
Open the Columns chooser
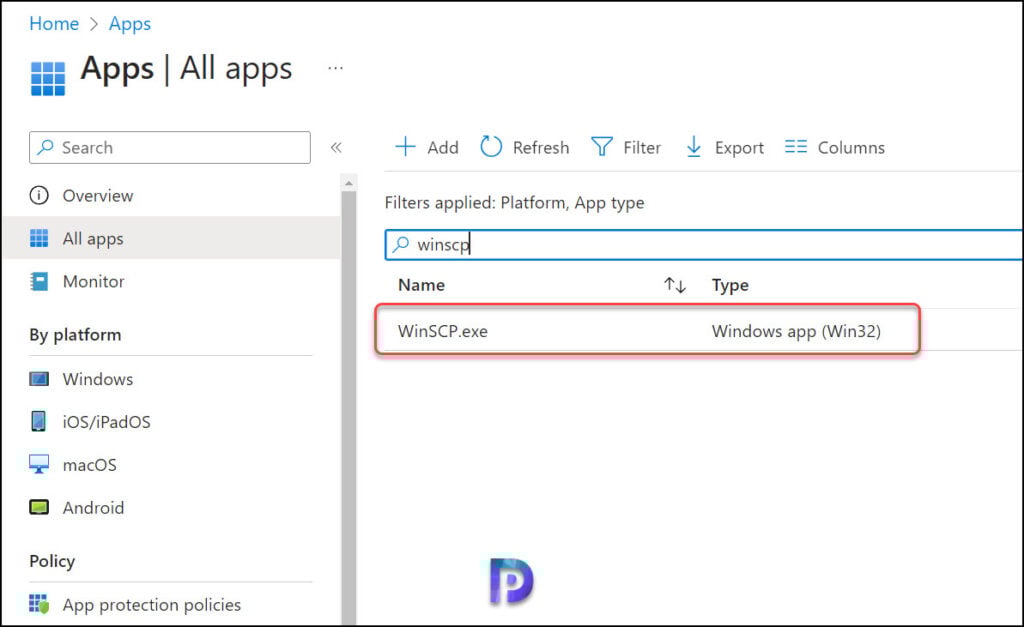pos(835,148)
